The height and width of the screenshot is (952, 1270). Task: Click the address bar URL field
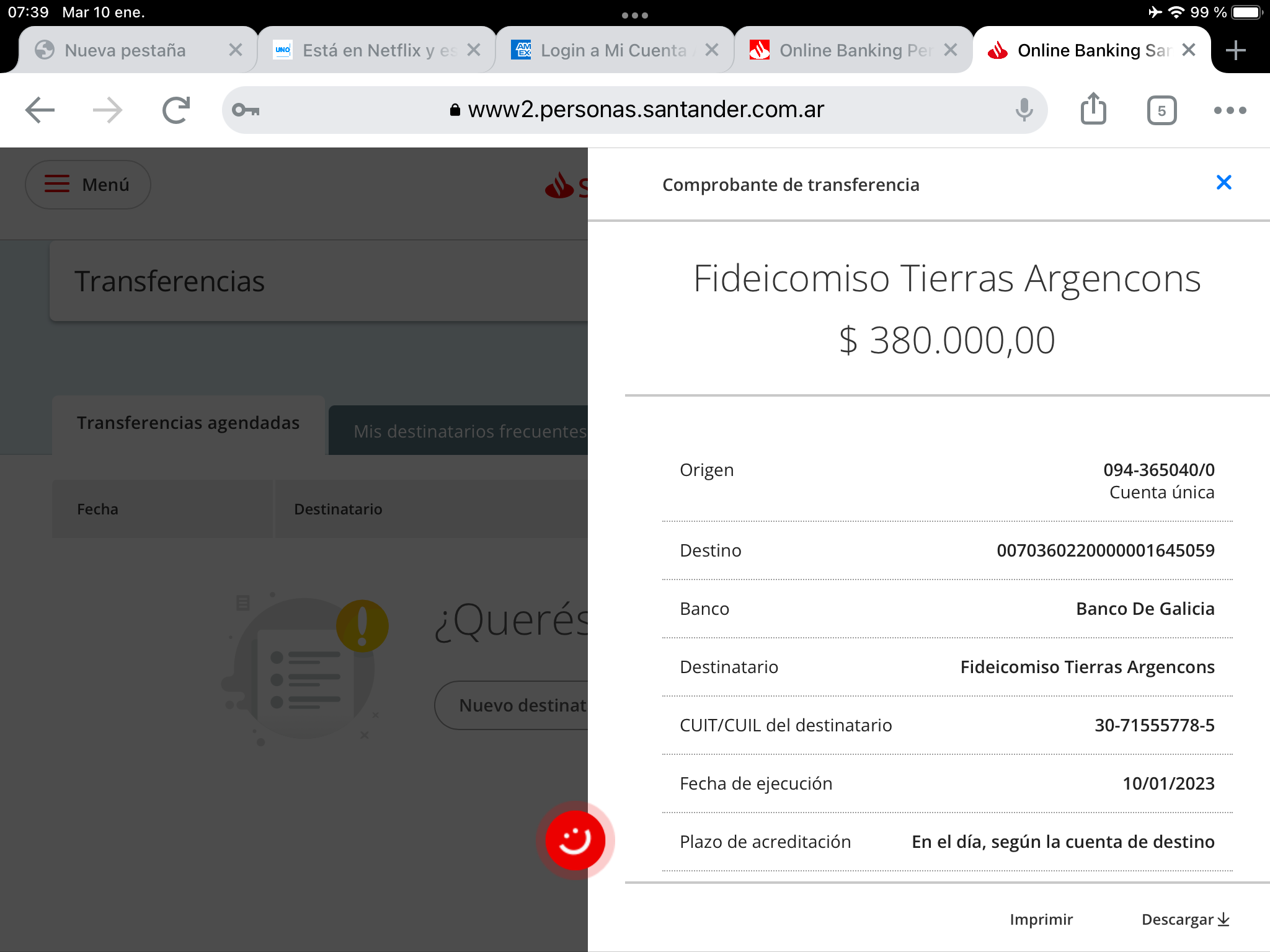[636, 110]
